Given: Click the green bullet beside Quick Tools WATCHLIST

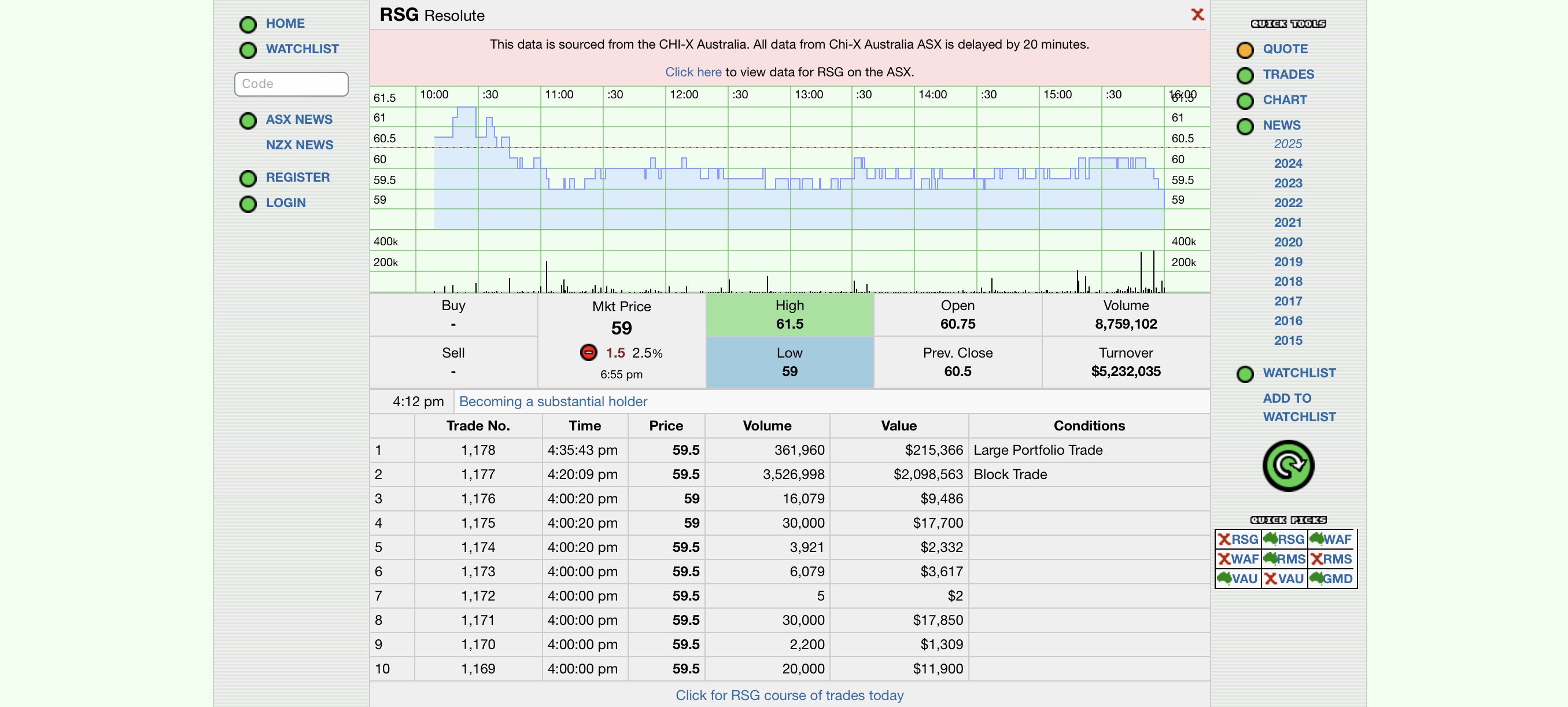Looking at the screenshot, I should coord(1245,374).
